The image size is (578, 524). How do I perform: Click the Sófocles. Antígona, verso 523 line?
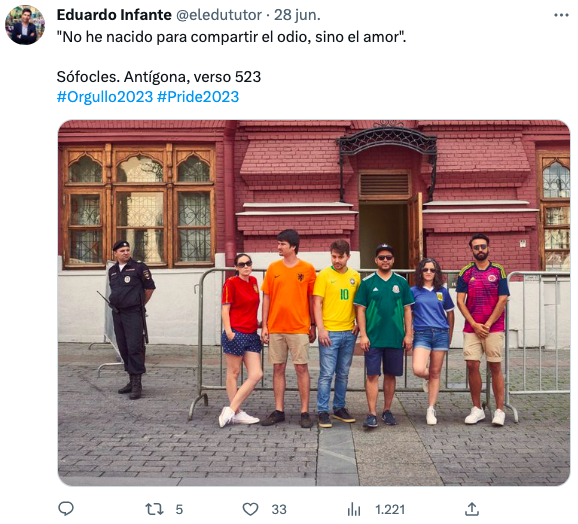pos(159,77)
